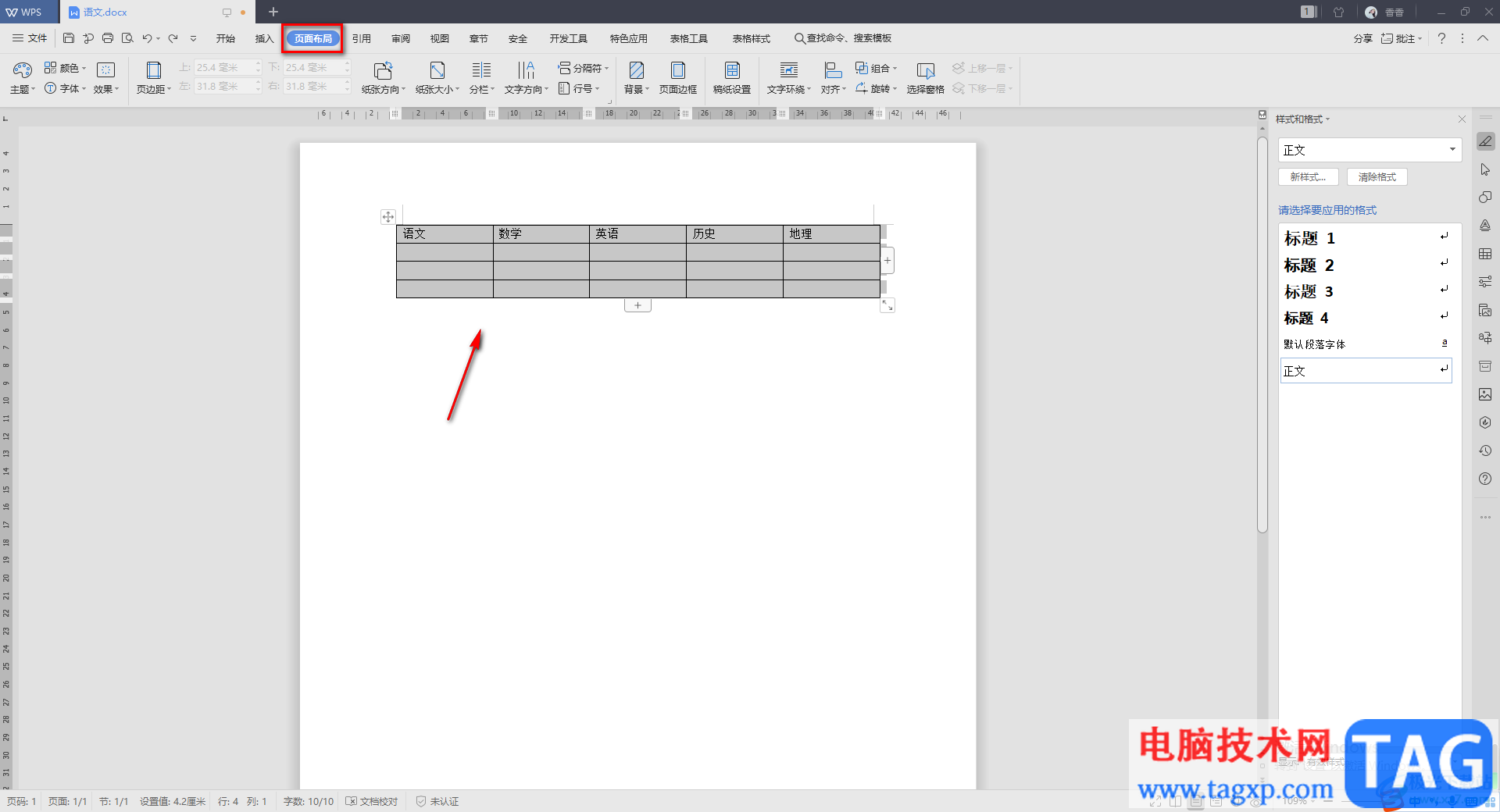Screen dimensions: 1500x812
Task: Collapse the ribbon with the chevron
Action: click(x=1483, y=38)
